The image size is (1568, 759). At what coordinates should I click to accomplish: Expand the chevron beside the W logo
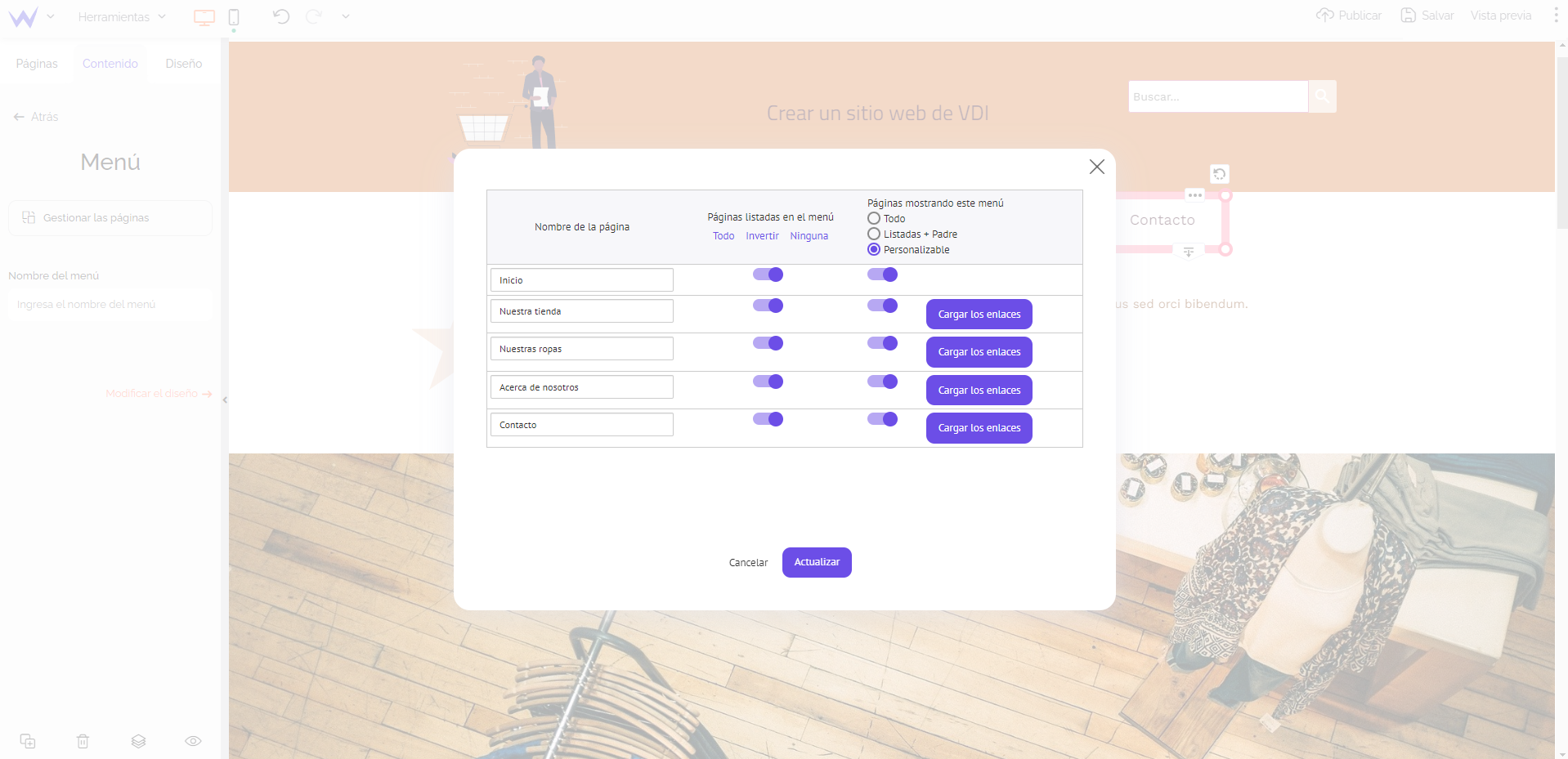[51, 16]
